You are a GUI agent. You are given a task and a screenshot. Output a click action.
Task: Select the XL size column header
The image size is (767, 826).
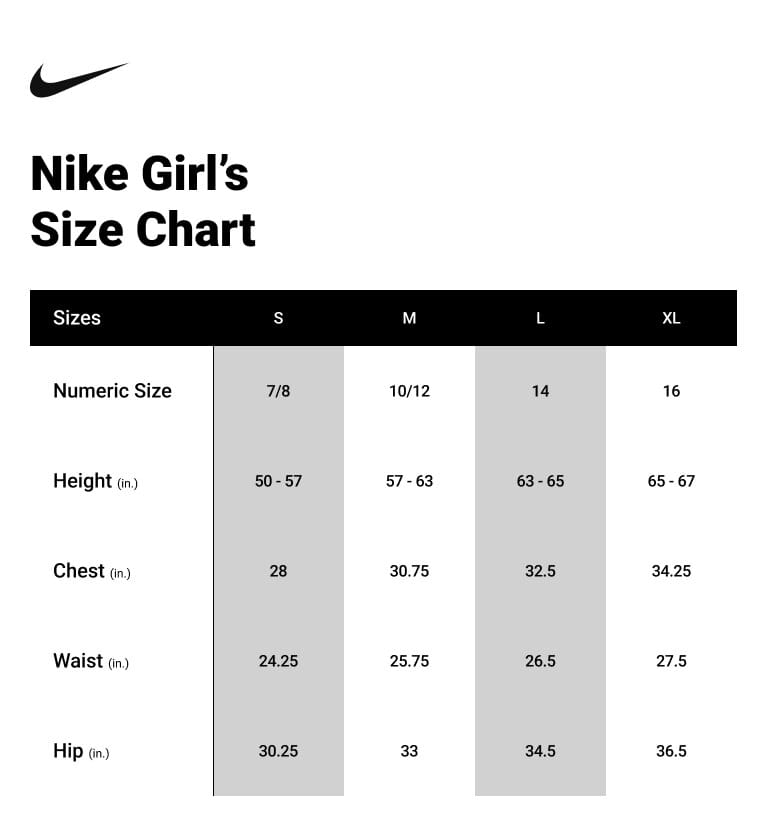coord(671,318)
